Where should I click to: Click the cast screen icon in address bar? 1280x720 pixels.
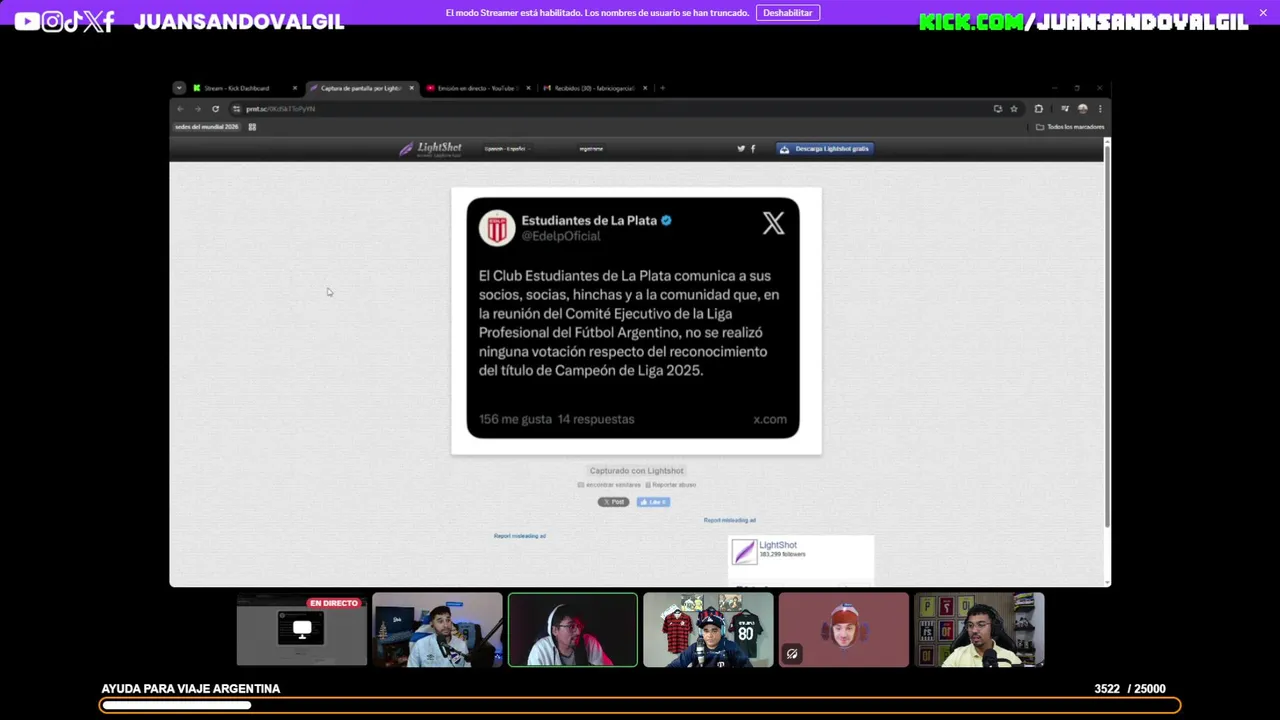click(x=998, y=109)
